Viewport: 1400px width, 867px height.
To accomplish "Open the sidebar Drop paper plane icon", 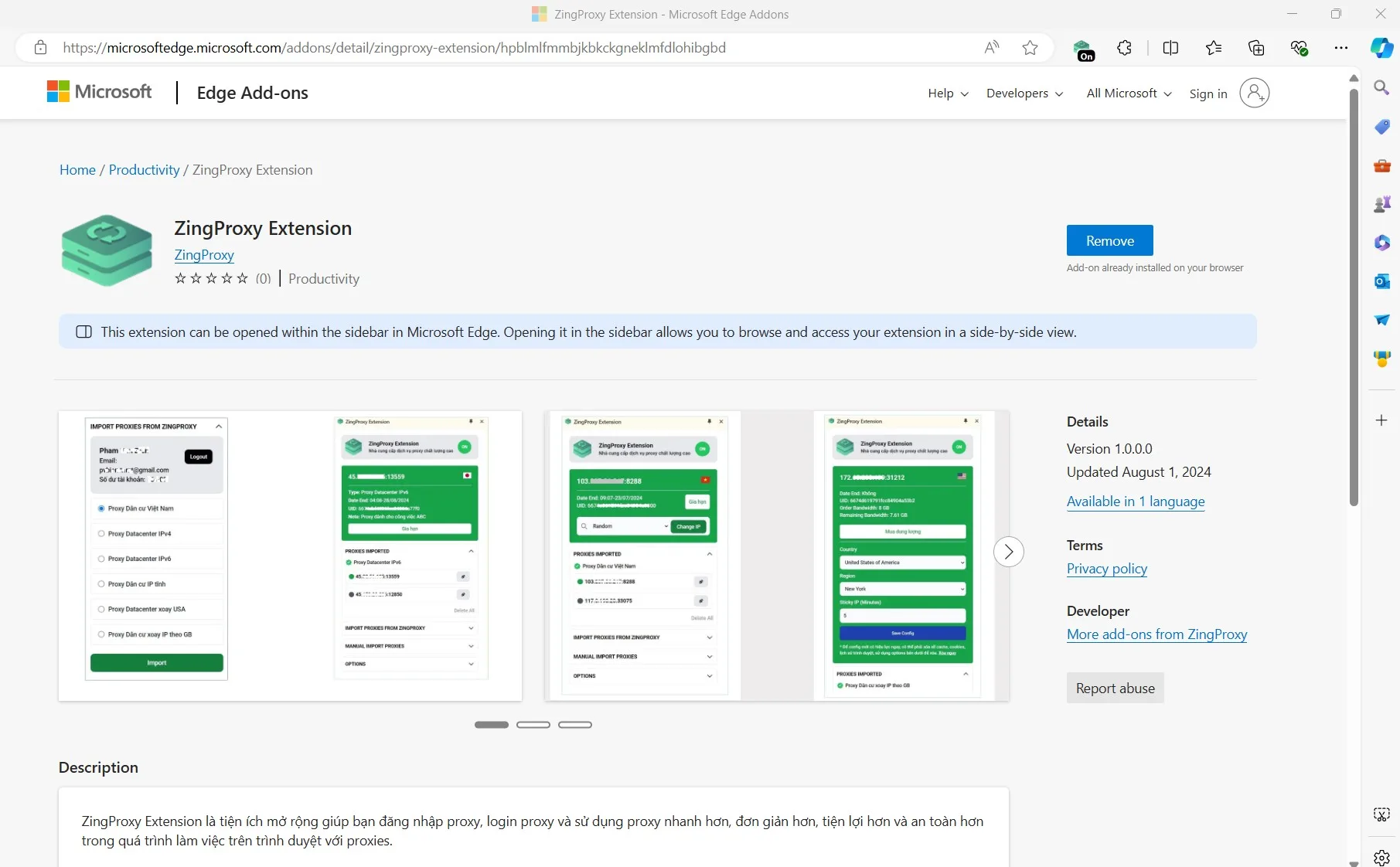I will coord(1381,320).
